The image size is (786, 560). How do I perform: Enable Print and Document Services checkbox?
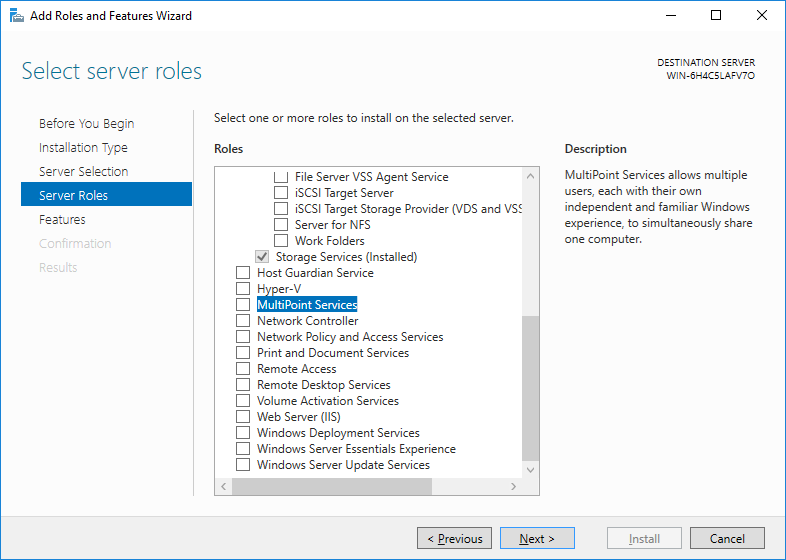243,353
